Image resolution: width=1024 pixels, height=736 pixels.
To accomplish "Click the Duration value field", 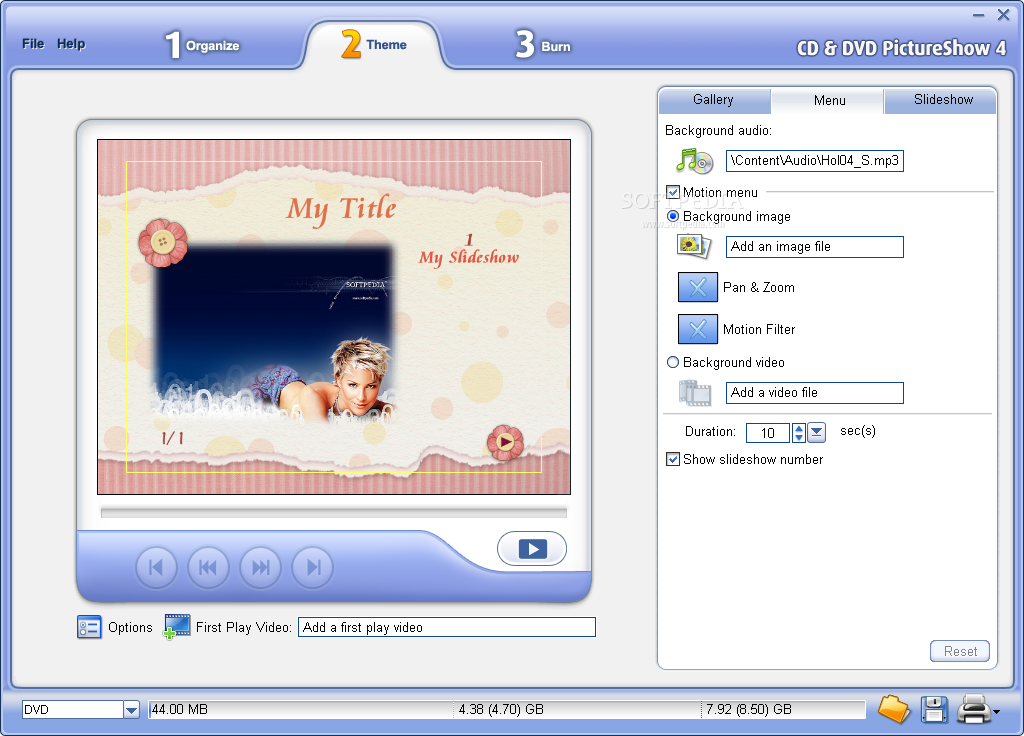I will point(767,432).
